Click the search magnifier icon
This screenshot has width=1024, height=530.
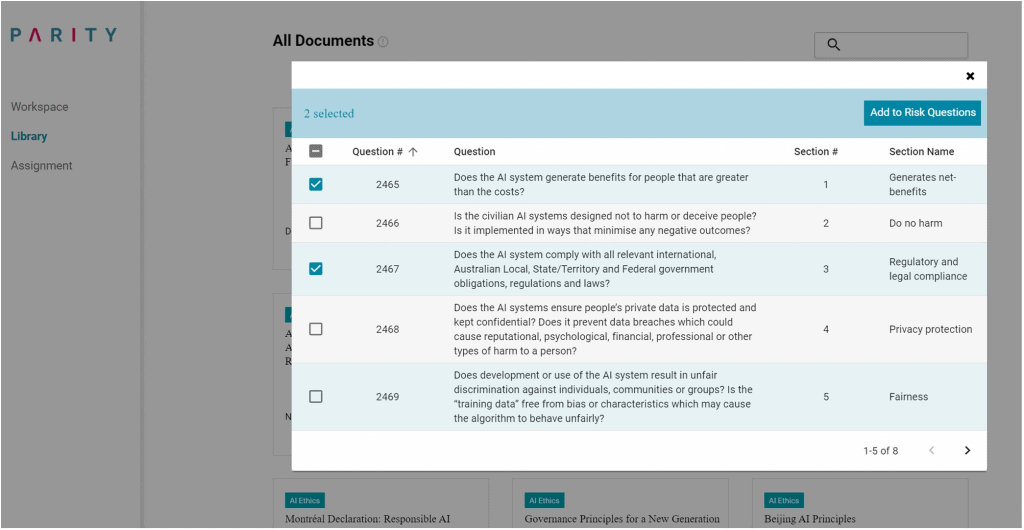click(x=833, y=45)
